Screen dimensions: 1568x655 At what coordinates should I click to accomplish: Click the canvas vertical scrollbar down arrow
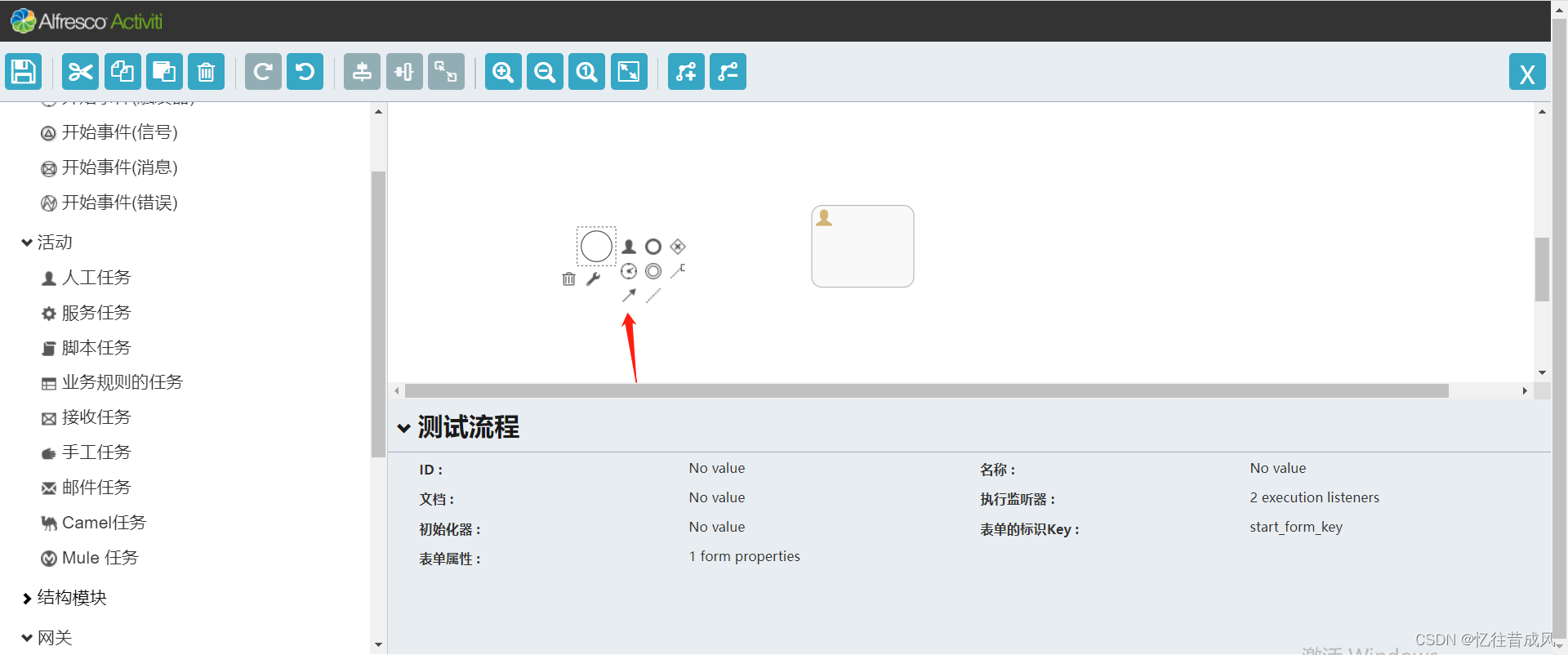[x=1542, y=372]
